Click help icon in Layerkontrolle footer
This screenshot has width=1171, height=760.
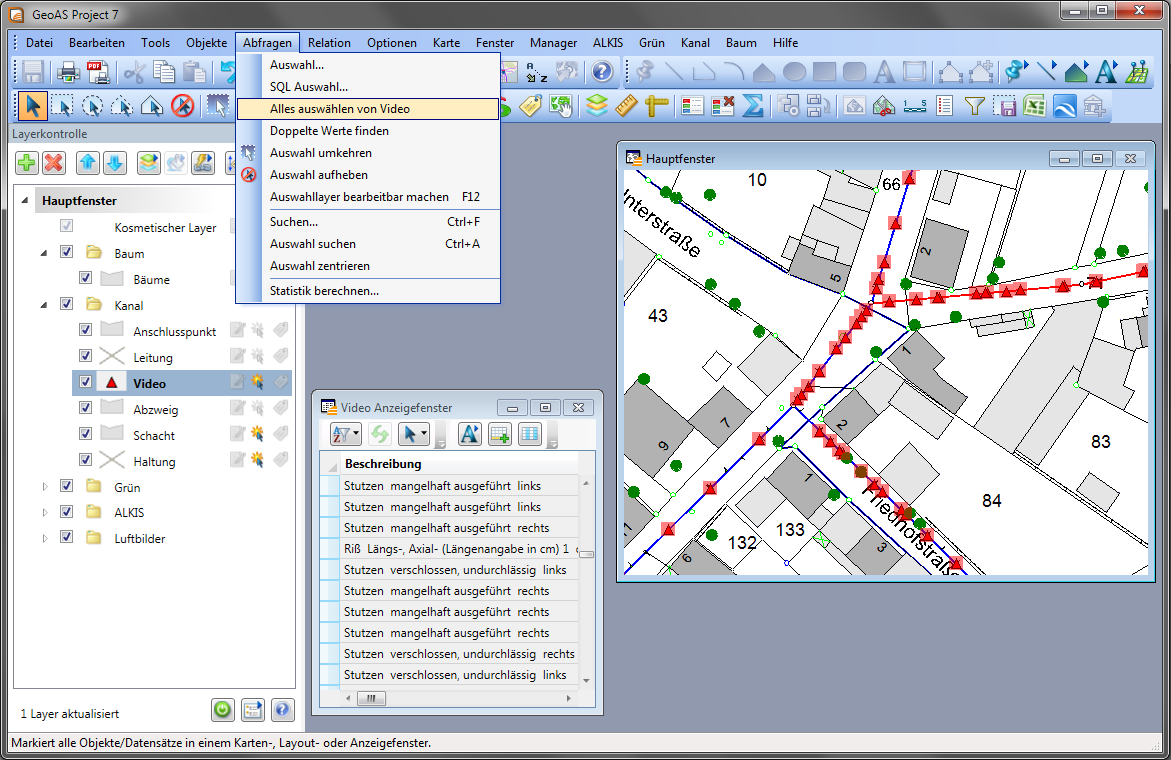coord(282,709)
